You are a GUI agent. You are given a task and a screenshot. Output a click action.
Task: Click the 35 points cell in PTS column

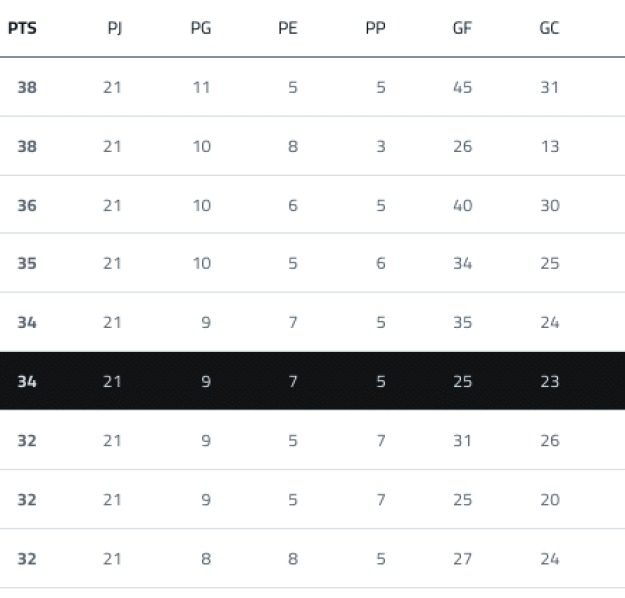pyautogui.click(x=27, y=264)
